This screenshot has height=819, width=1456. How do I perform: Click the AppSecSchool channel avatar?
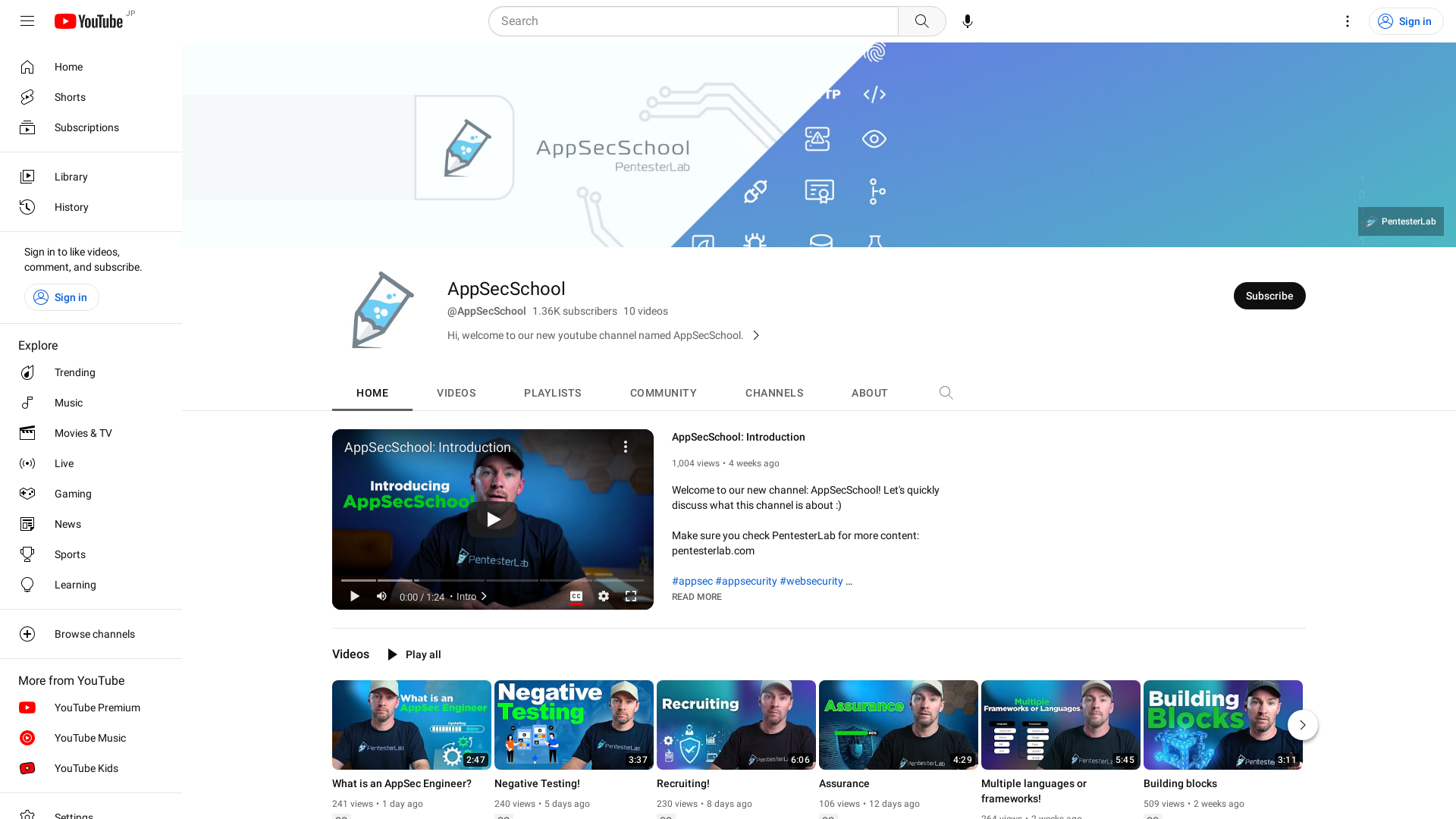click(x=381, y=309)
